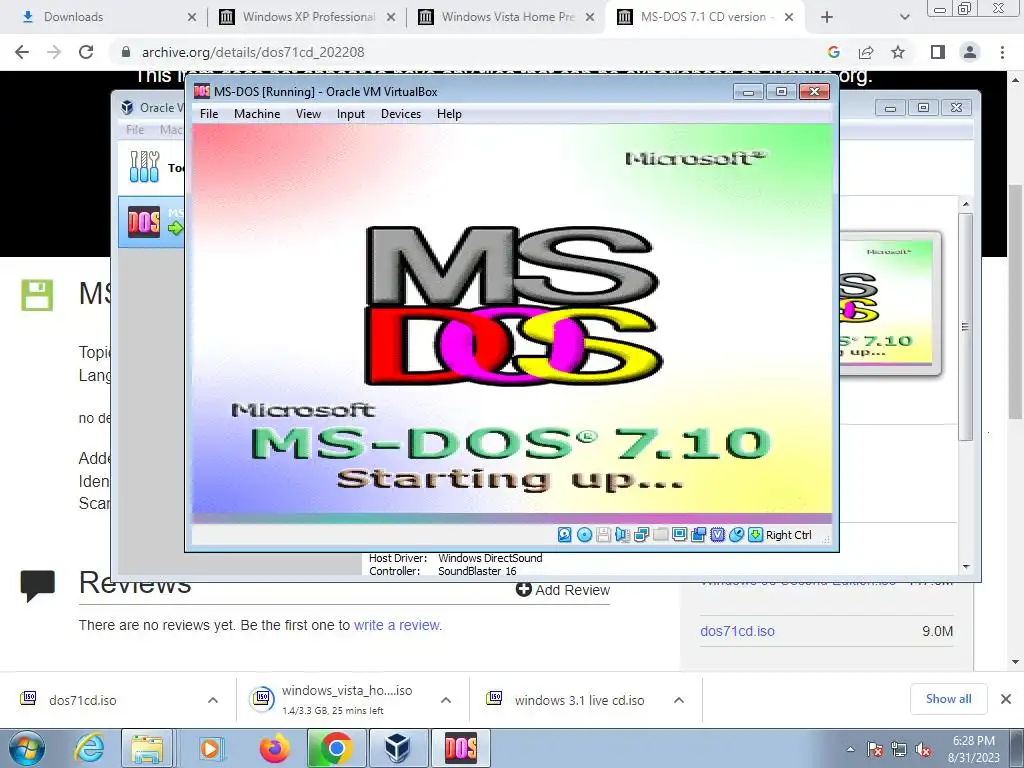The height and width of the screenshot is (768, 1024).
Task: Click the browser forward arrow
Action: pyautogui.click(x=54, y=52)
